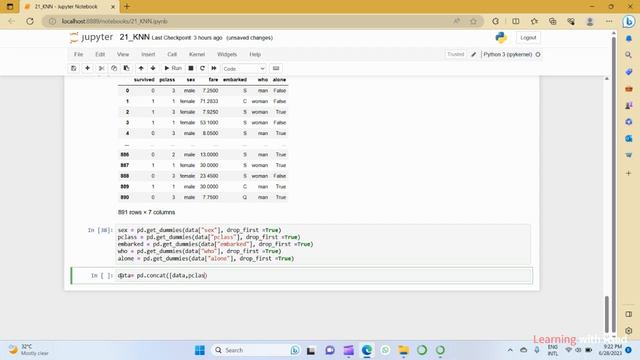The width and height of the screenshot is (640, 360).
Task: Open the File menu
Action: point(78,54)
